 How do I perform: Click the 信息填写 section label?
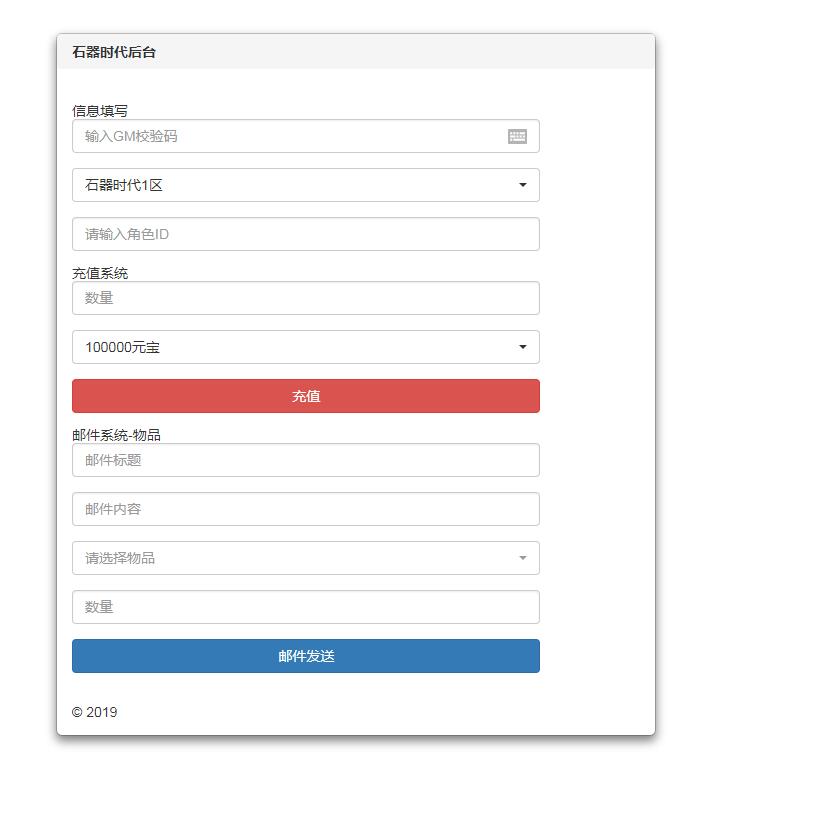pos(100,111)
